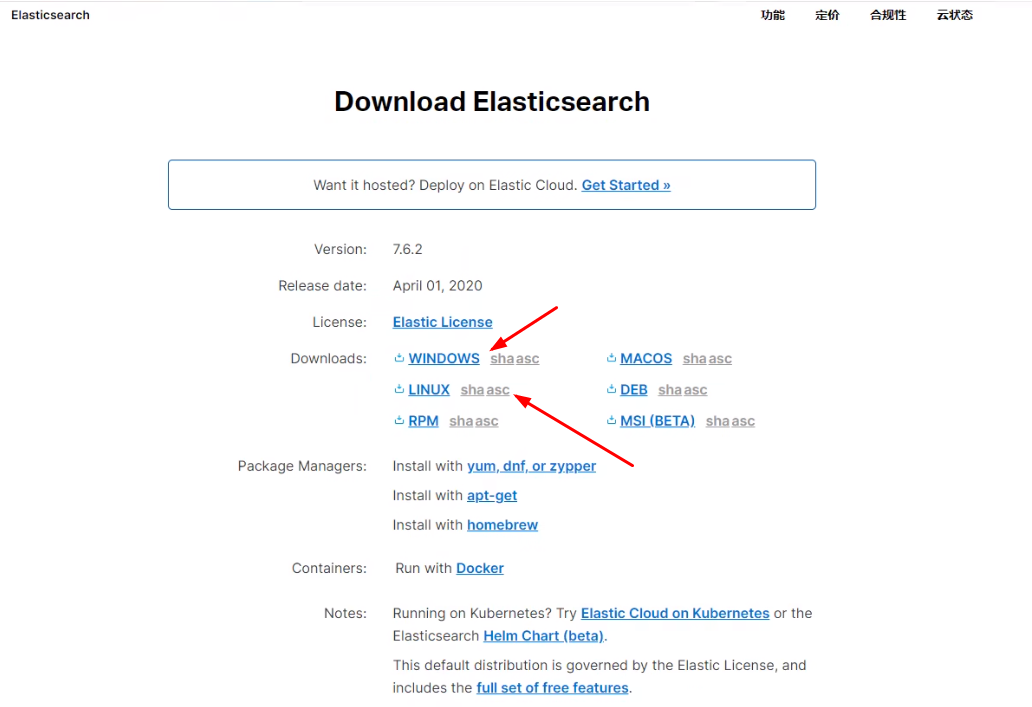Open the Elastic License link
This screenshot has width=1032, height=707.
tap(442, 322)
